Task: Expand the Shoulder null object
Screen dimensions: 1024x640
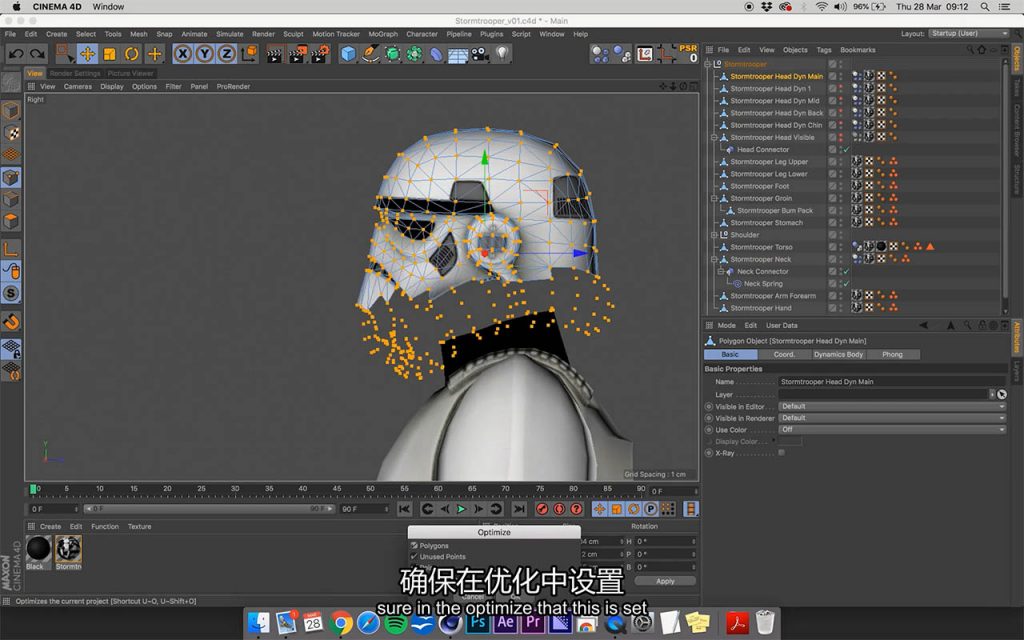Action: [x=714, y=235]
